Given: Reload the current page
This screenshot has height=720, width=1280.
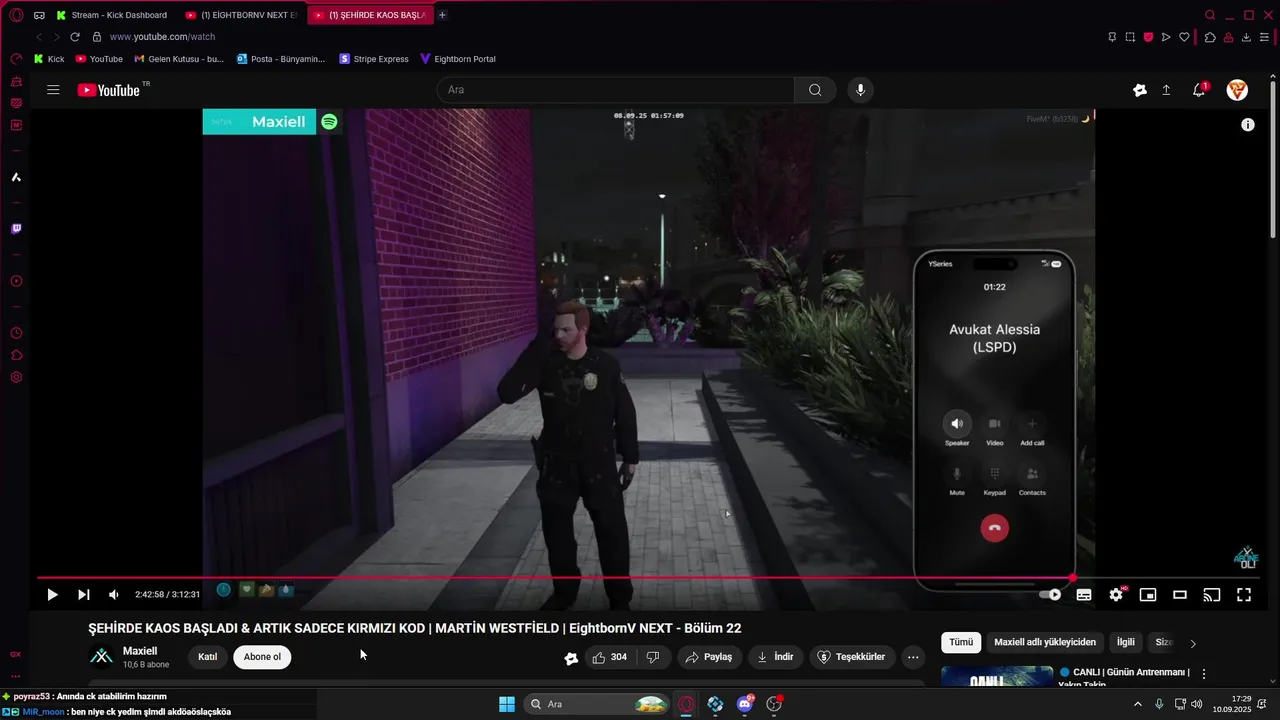Looking at the screenshot, I should coord(74,37).
